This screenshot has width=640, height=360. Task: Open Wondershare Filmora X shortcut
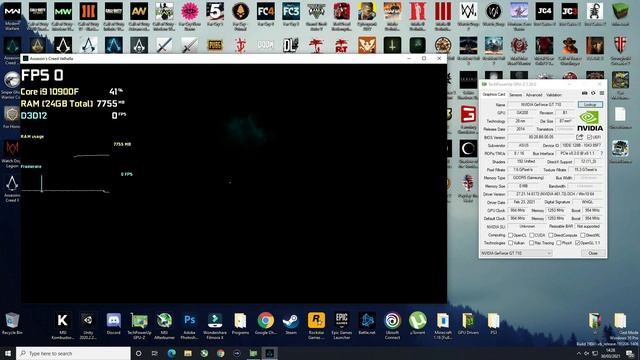tap(215, 321)
